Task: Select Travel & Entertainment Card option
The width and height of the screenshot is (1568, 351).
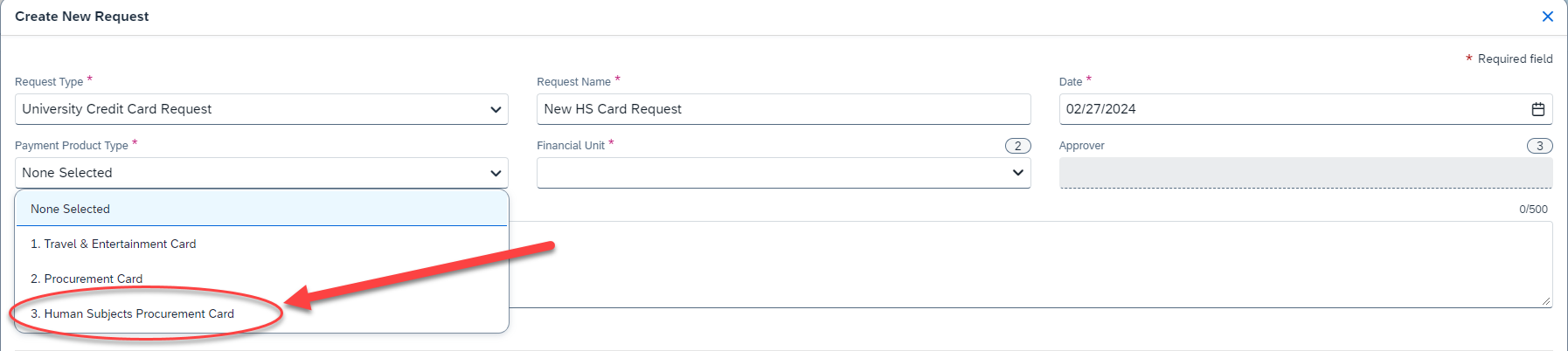Action: point(261,244)
